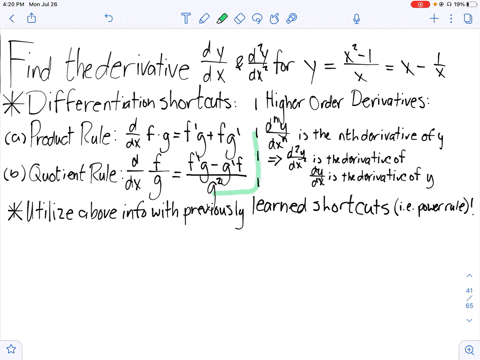Image resolution: width=480 pixels, height=360 pixels.
Task: Start audio recording with the microphone
Action: pos(356,19)
